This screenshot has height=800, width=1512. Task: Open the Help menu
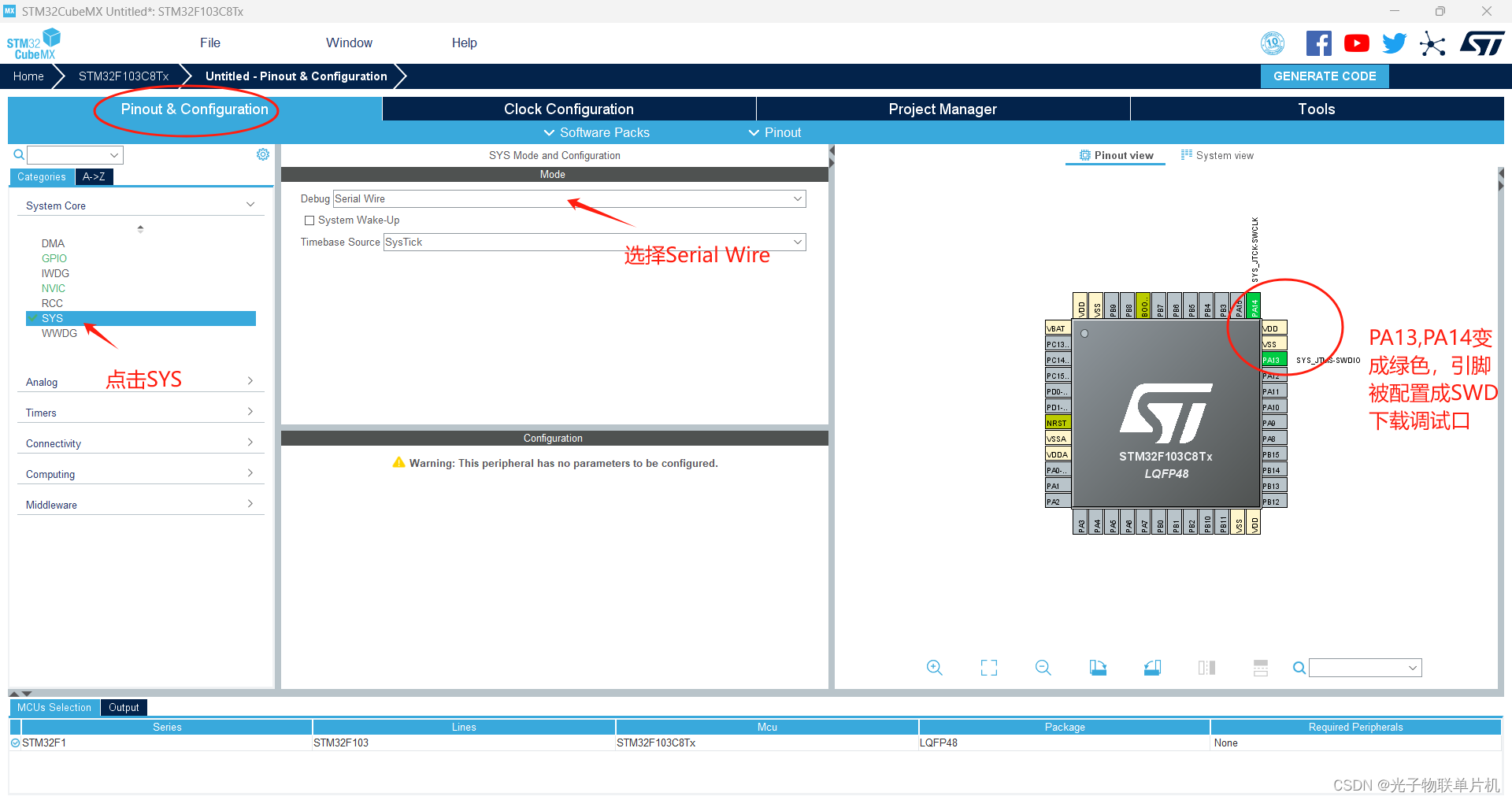tap(464, 43)
